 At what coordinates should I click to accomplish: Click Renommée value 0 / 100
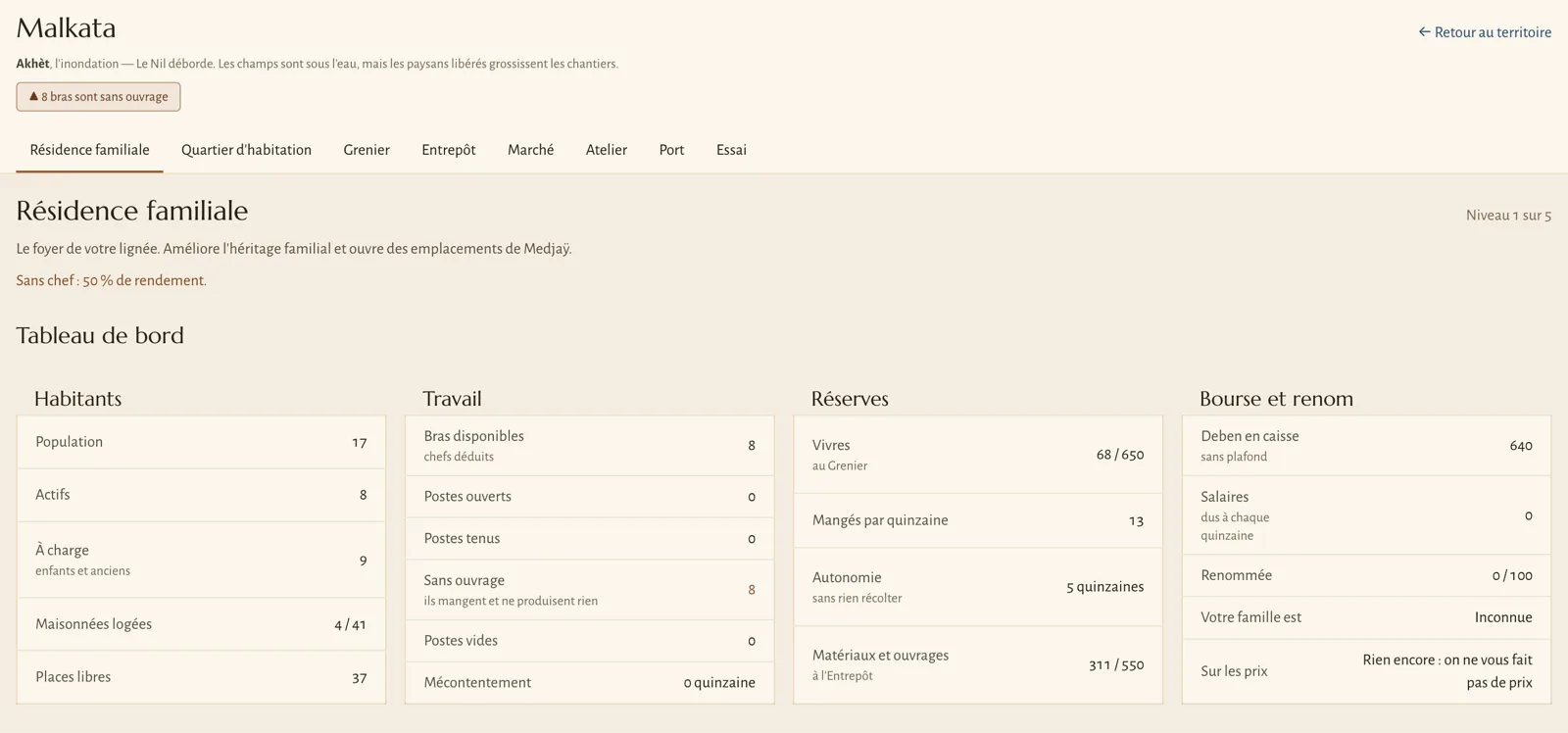tap(1512, 576)
